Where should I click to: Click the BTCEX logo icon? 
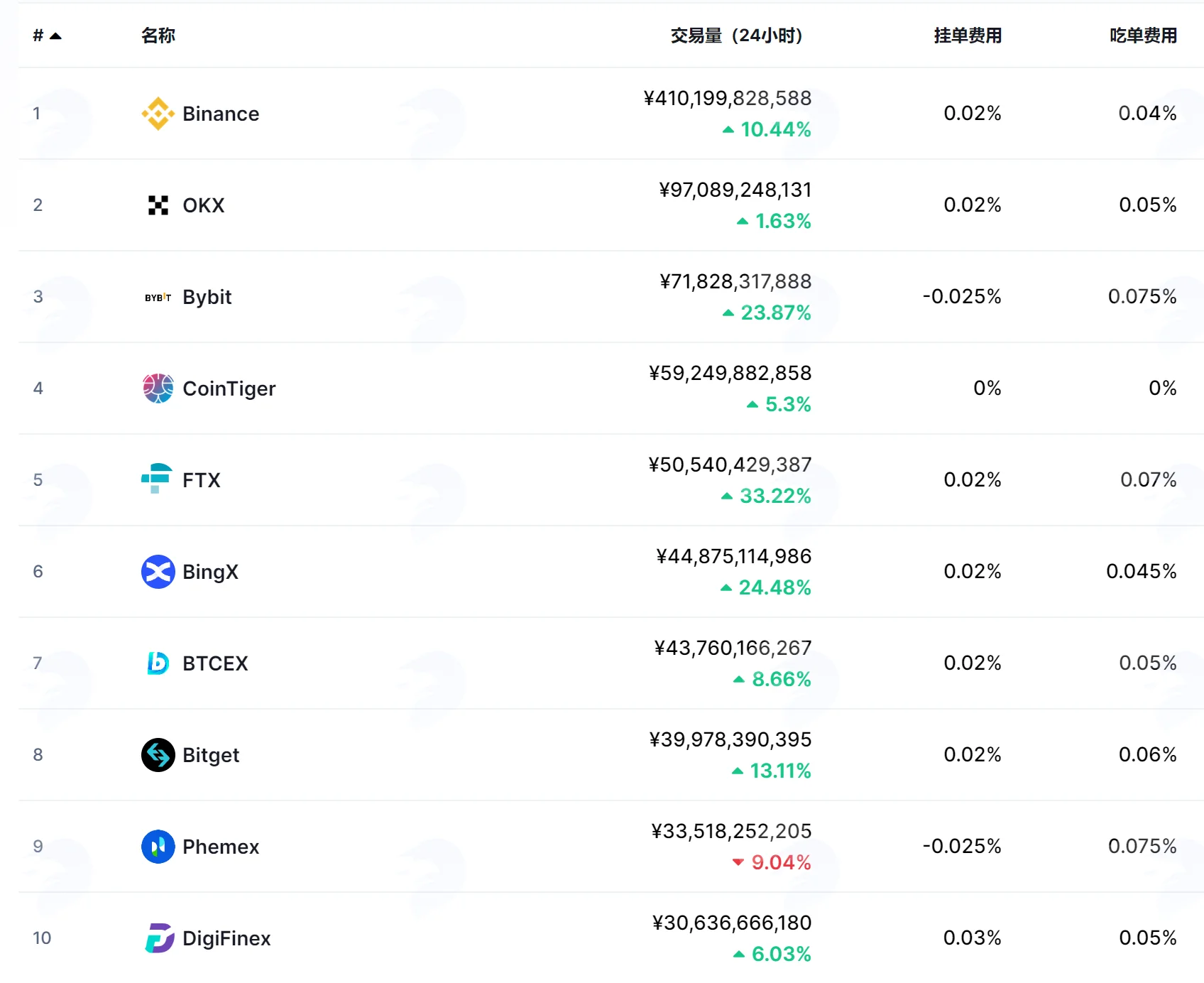(x=158, y=663)
